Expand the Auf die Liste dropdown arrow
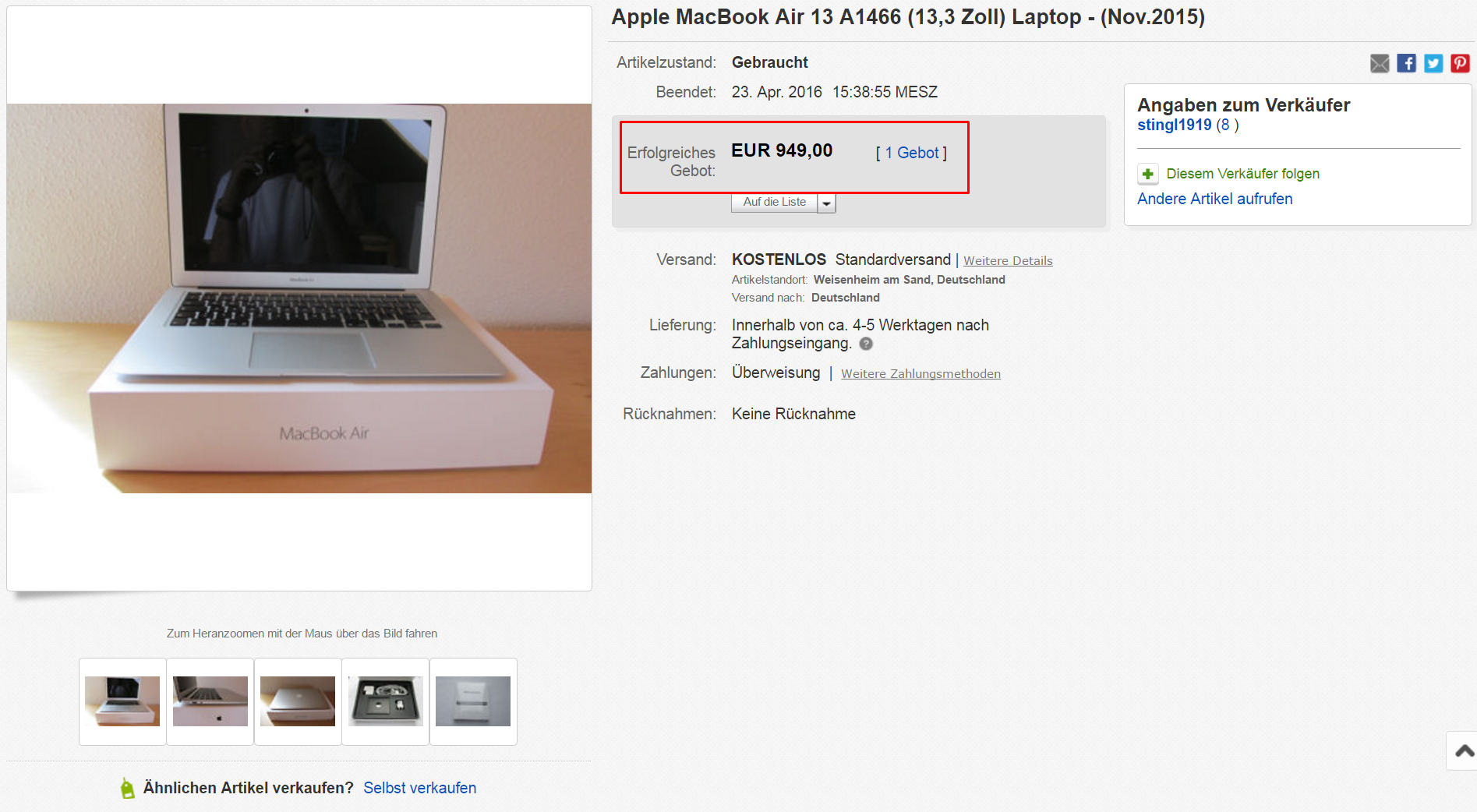1477x812 pixels. point(827,203)
